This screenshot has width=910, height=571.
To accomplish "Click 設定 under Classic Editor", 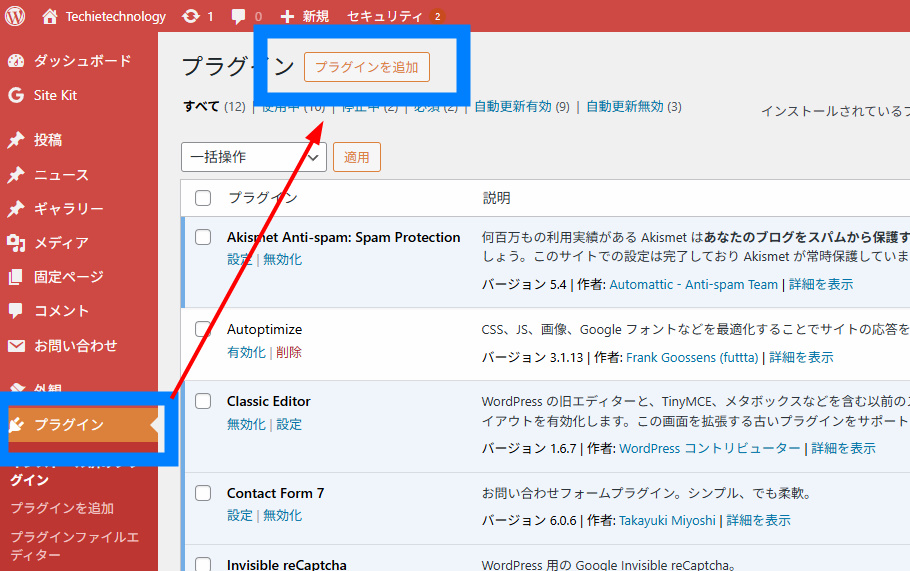I will coord(289,424).
